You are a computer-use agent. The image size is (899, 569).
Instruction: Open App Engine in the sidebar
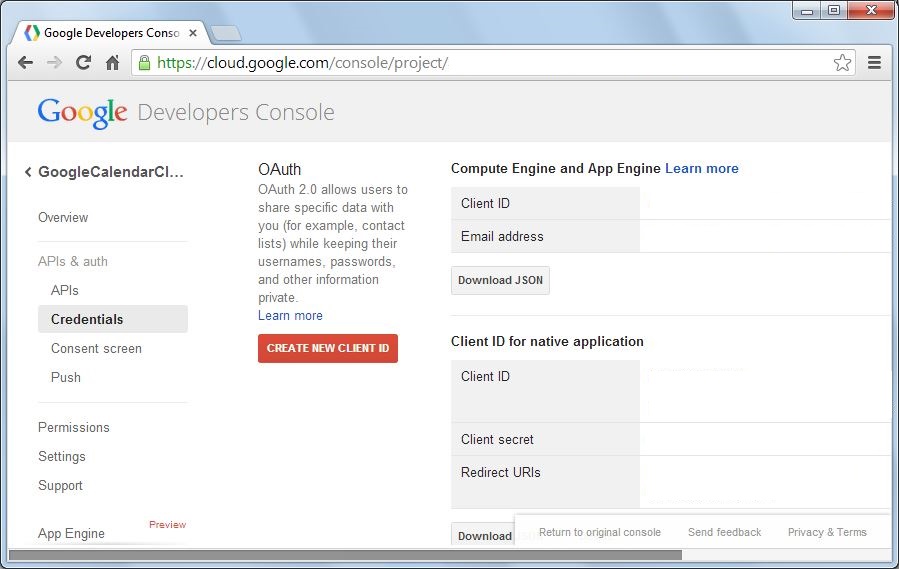(x=71, y=533)
